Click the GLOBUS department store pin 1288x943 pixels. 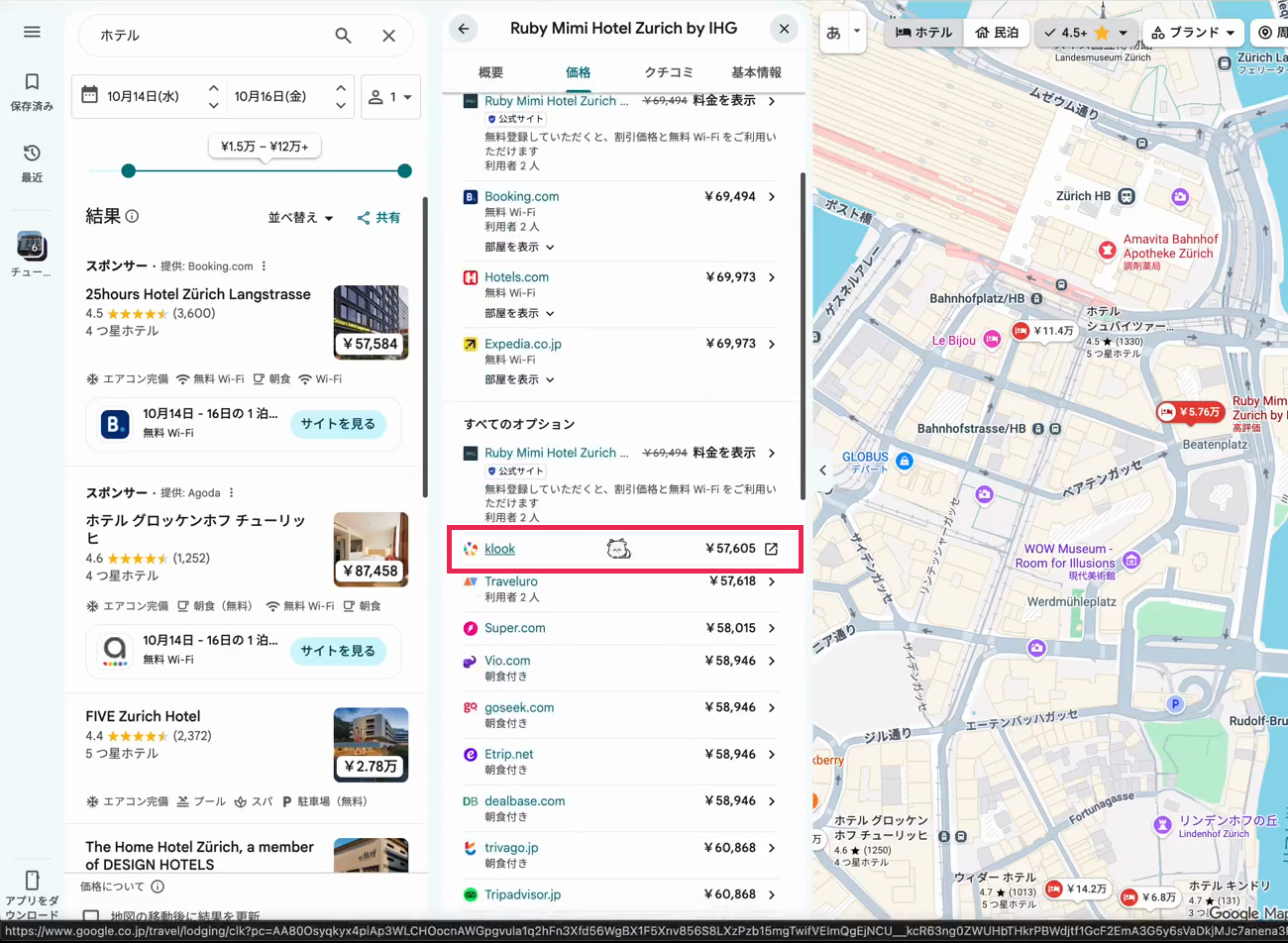[904, 461]
